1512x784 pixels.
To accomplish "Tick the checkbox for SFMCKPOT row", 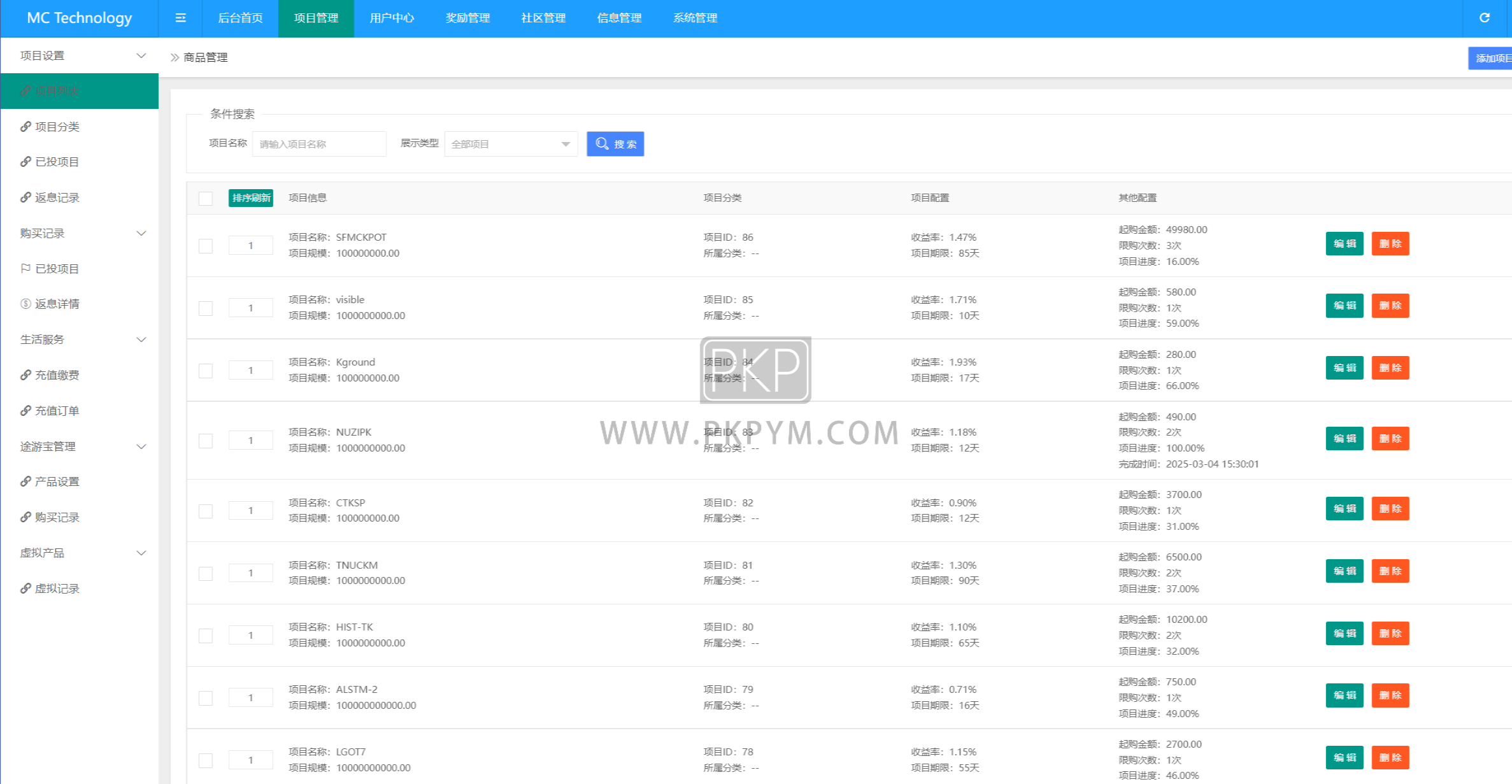I will 206,246.
